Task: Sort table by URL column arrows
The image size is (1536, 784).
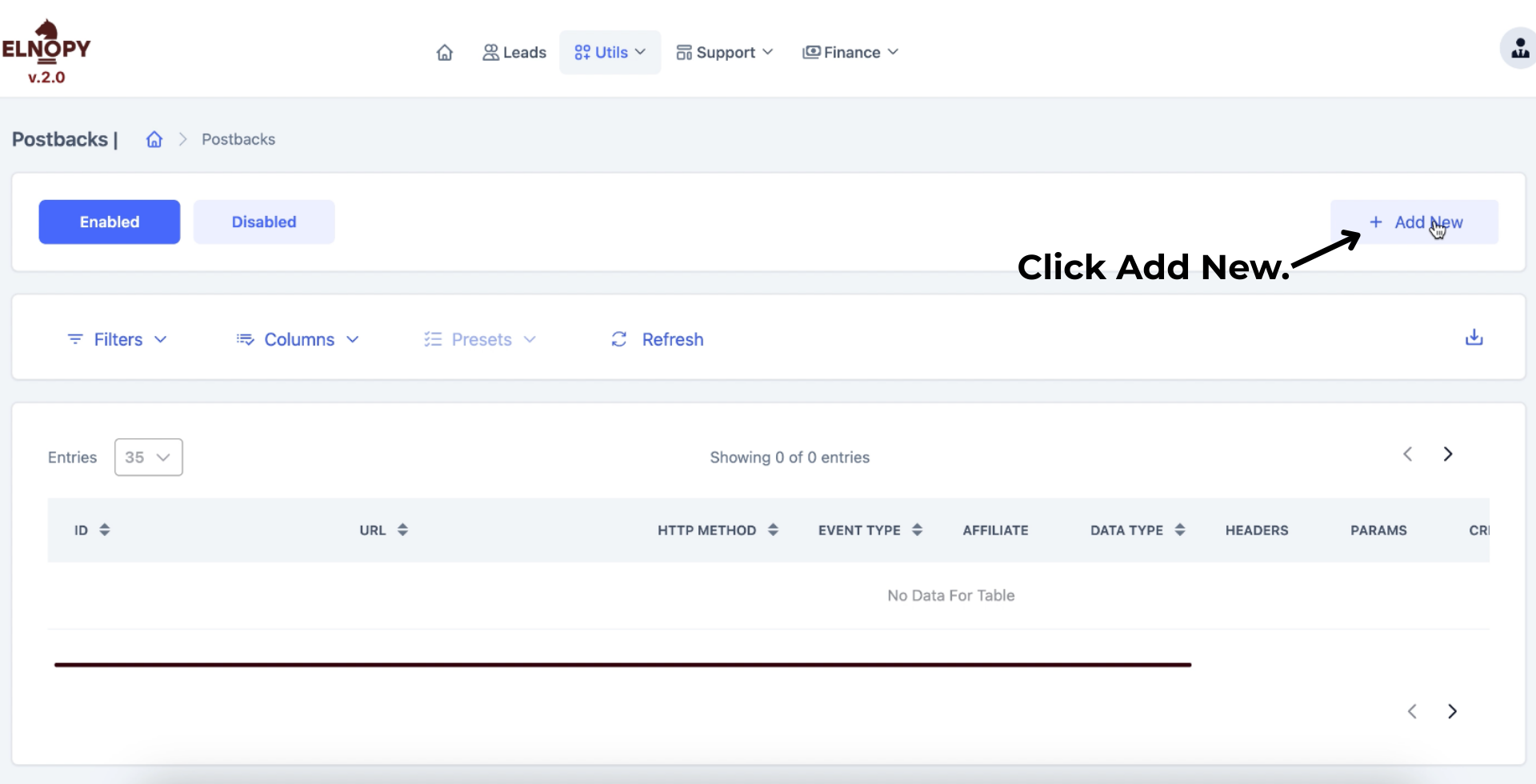Action: click(402, 530)
